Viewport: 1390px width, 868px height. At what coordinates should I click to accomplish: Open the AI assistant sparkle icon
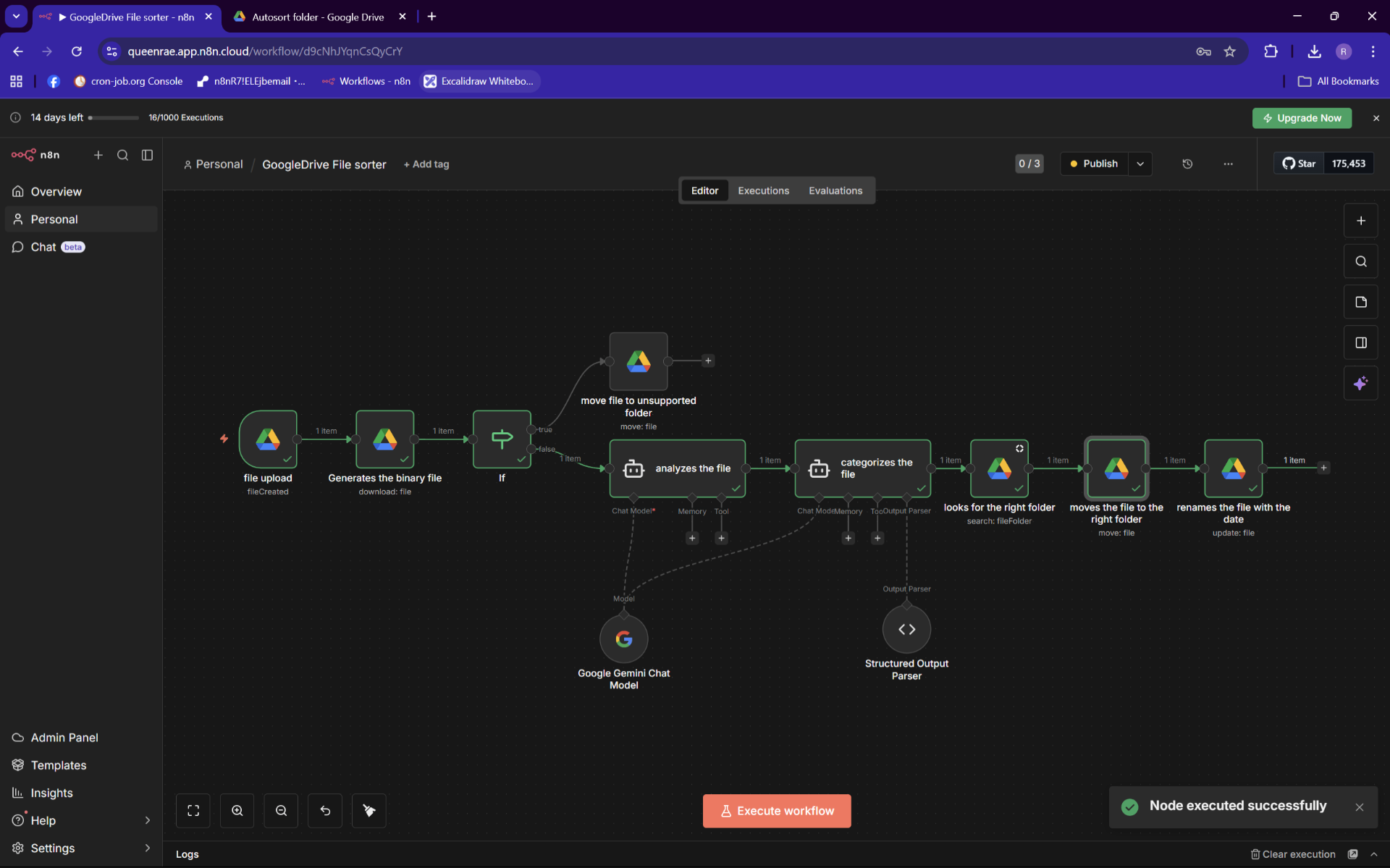point(1361,384)
